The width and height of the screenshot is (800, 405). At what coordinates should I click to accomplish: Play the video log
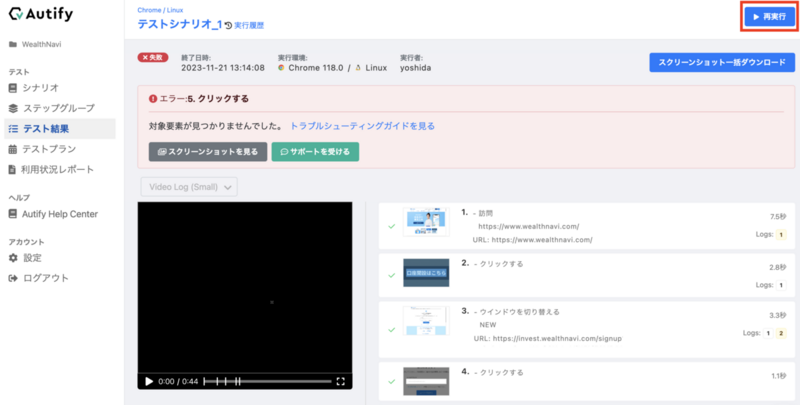pos(149,381)
